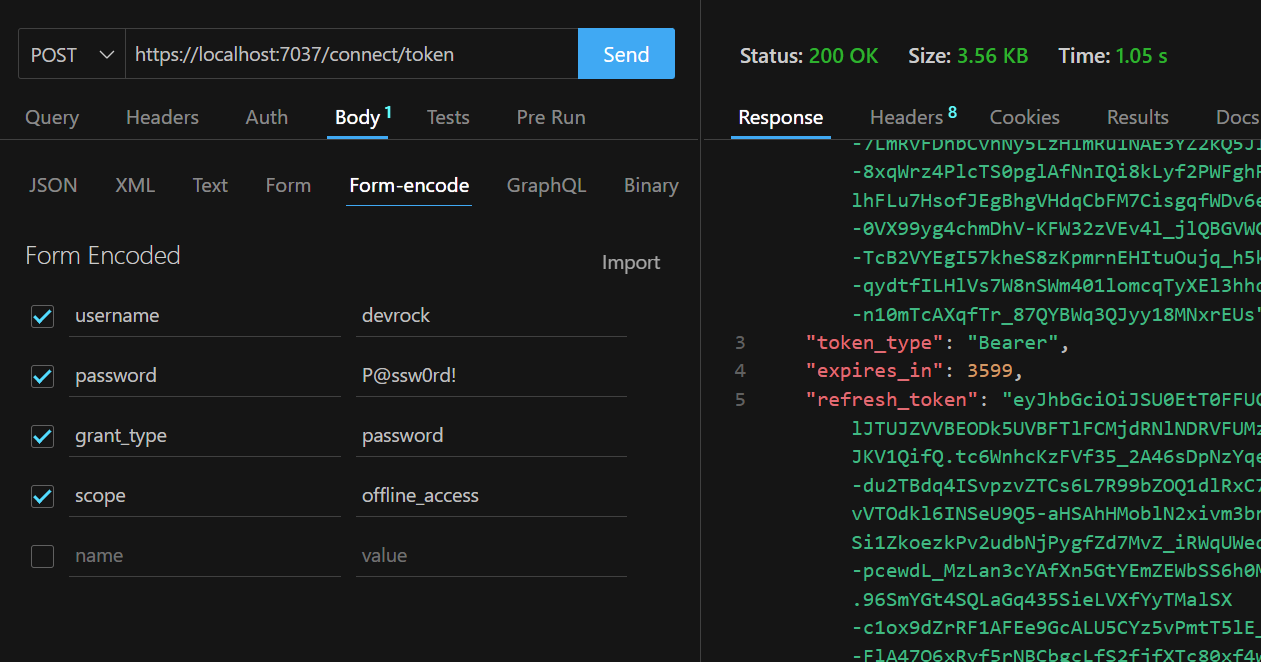Screen dimensions: 1261x662
Task: Edit the username name field
Action: coord(204,316)
